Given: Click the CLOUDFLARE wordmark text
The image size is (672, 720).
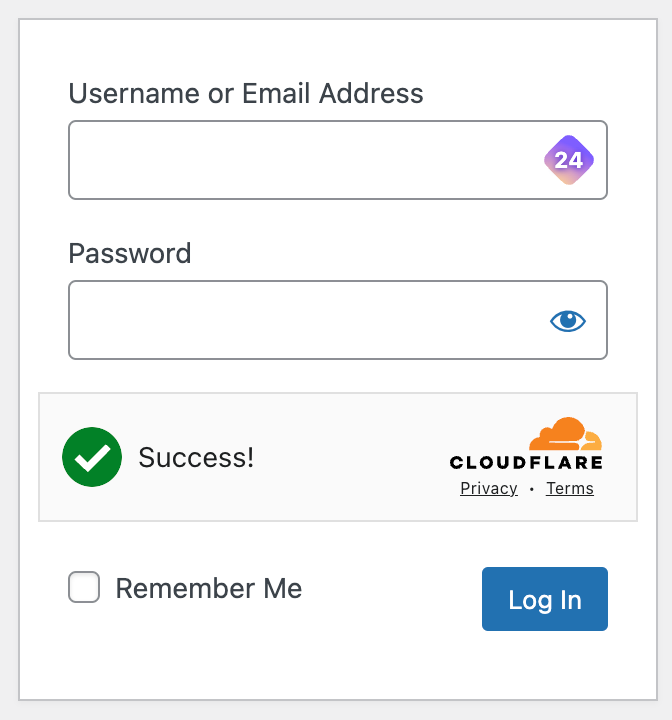Looking at the screenshot, I should pyautogui.click(x=526, y=462).
